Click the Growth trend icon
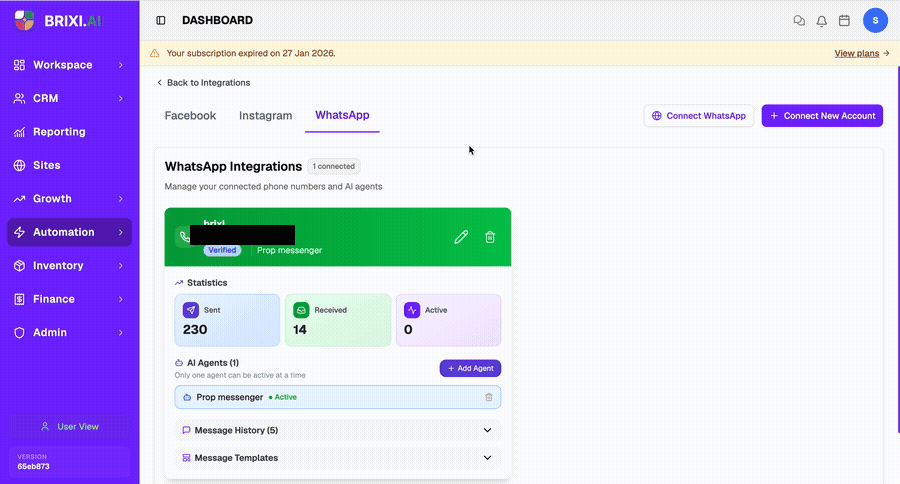 (20, 199)
